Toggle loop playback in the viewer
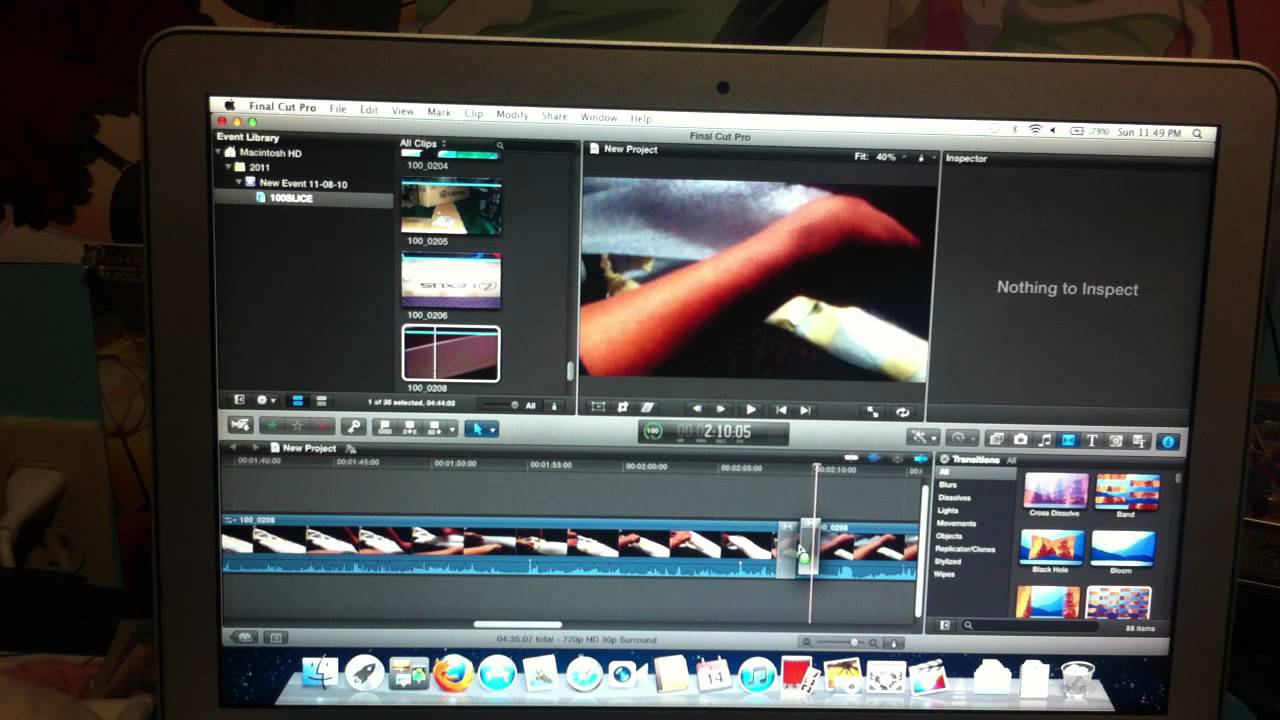The image size is (1280, 720). point(902,411)
